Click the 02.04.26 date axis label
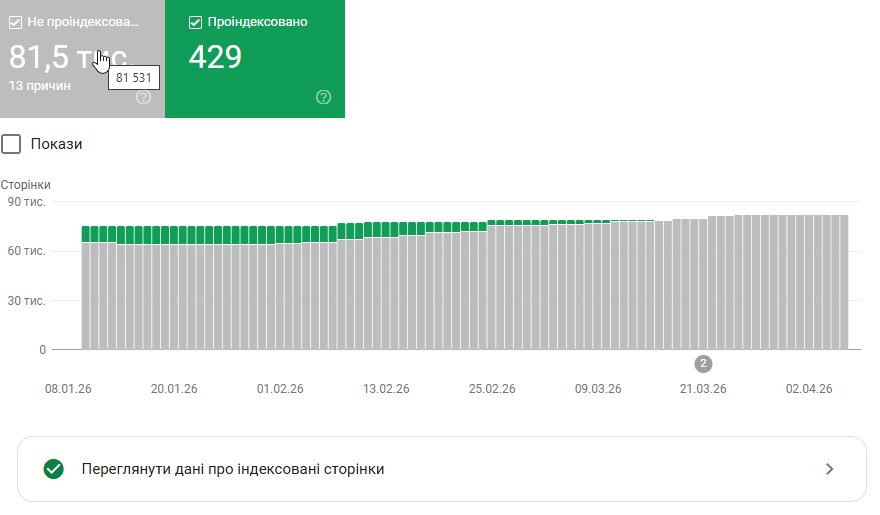This screenshot has width=880, height=515. (x=809, y=389)
